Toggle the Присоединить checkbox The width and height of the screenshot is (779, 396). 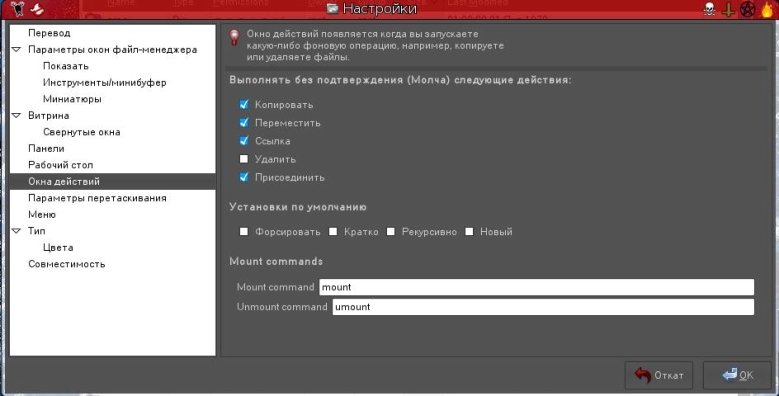coord(244,177)
